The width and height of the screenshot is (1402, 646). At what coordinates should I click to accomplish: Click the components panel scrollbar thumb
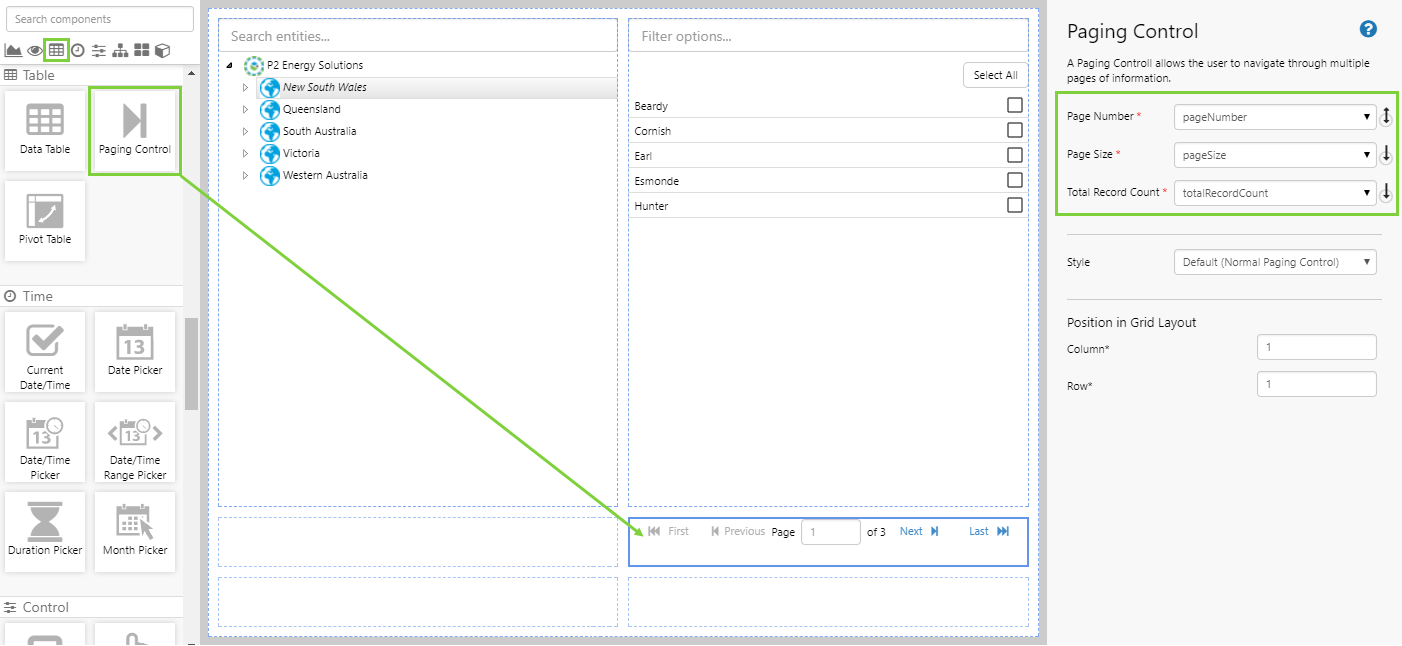click(x=192, y=365)
